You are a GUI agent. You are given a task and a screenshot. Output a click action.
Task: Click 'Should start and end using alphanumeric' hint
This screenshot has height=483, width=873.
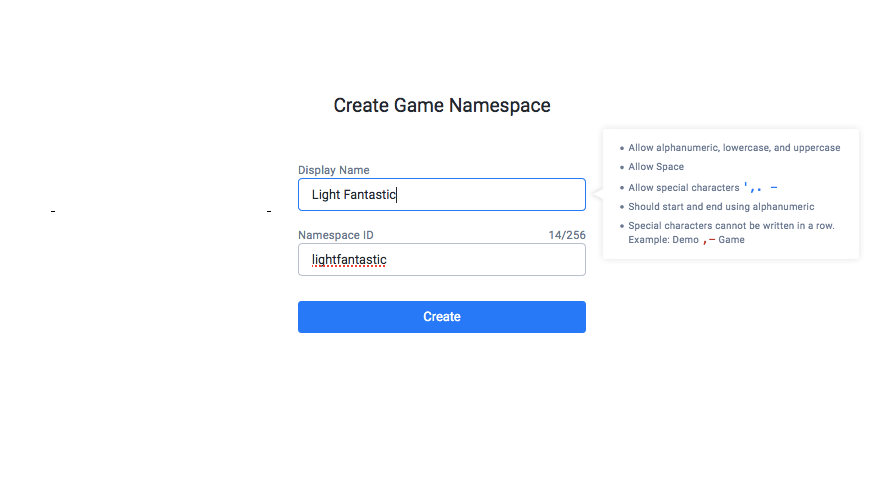tap(721, 206)
